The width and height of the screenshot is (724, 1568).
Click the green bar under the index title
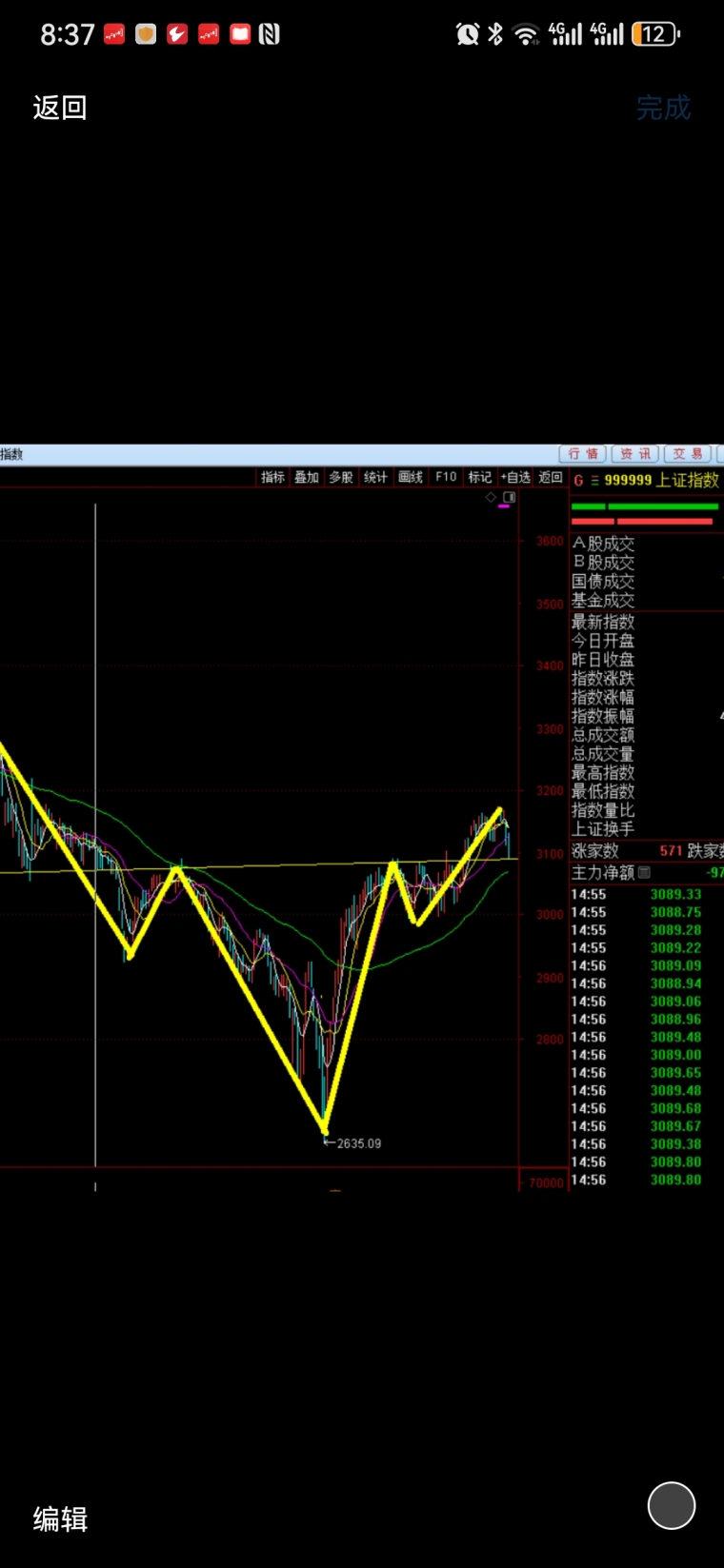click(x=644, y=506)
